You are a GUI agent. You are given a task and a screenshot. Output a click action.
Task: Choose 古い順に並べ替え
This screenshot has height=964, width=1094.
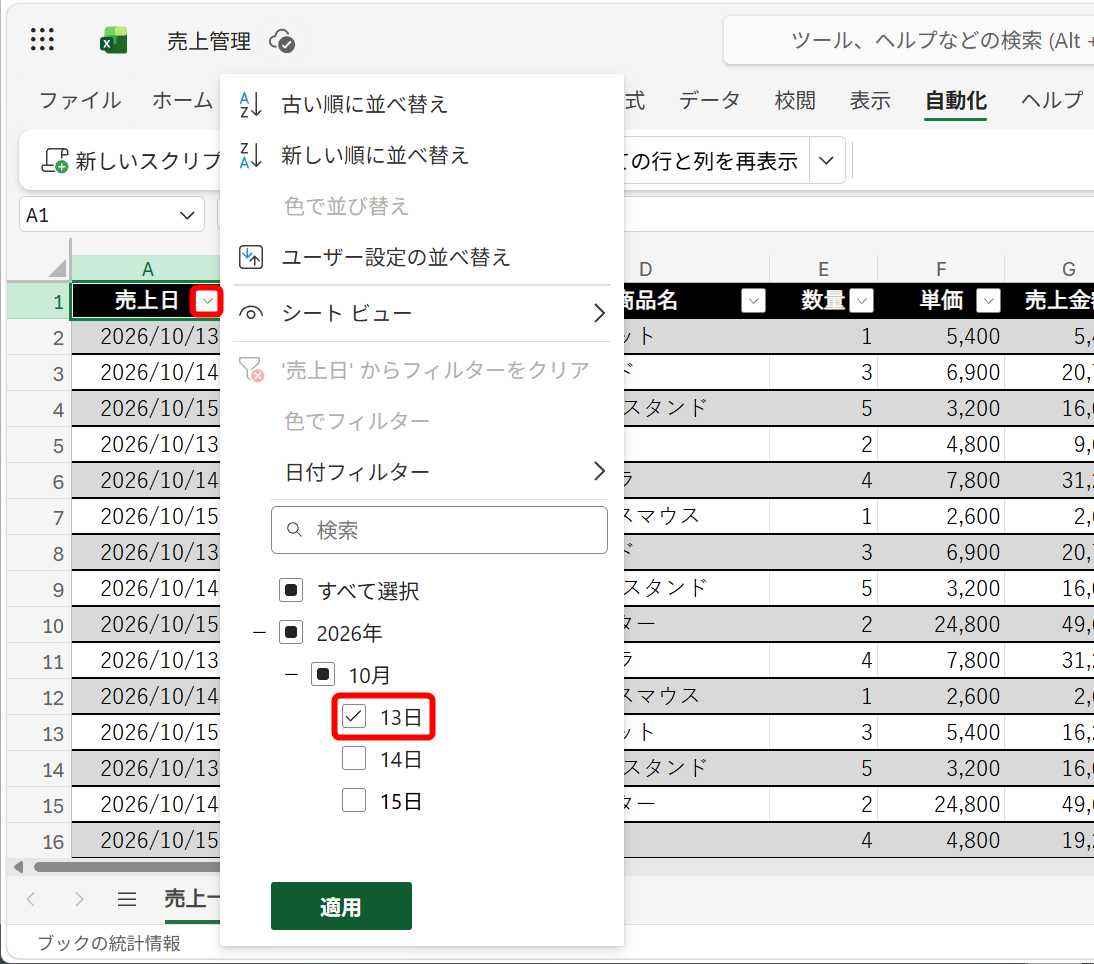coord(421,105)
